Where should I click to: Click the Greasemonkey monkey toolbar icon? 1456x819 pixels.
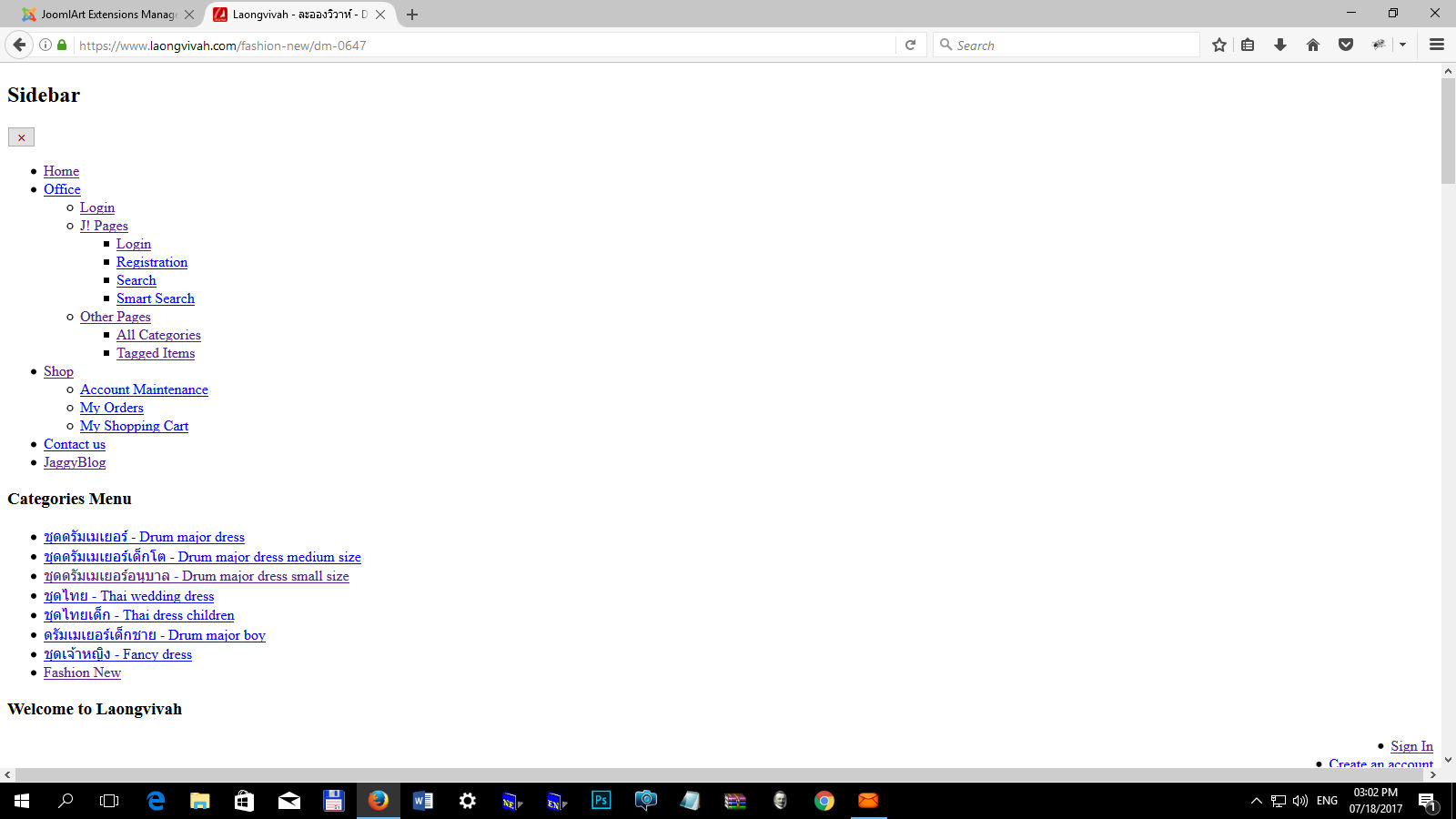tap(1379, 45)
